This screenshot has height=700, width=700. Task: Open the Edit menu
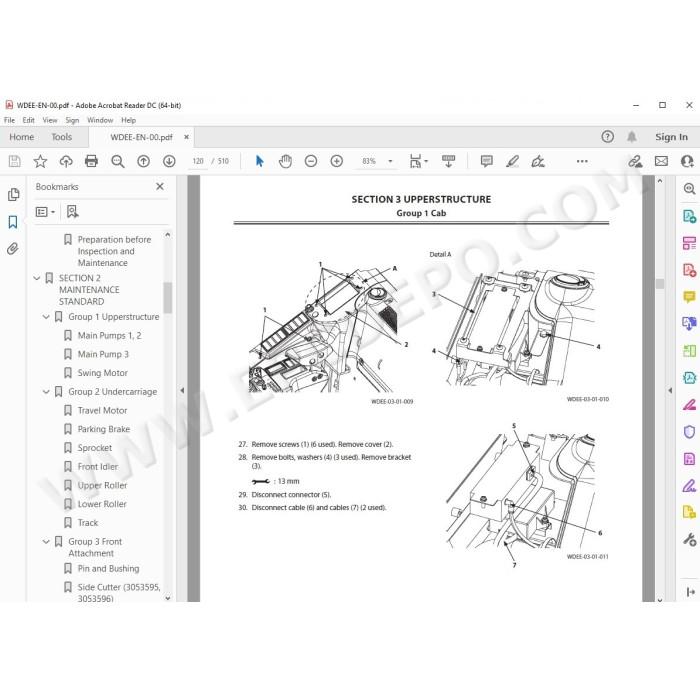tap(29, 120)
